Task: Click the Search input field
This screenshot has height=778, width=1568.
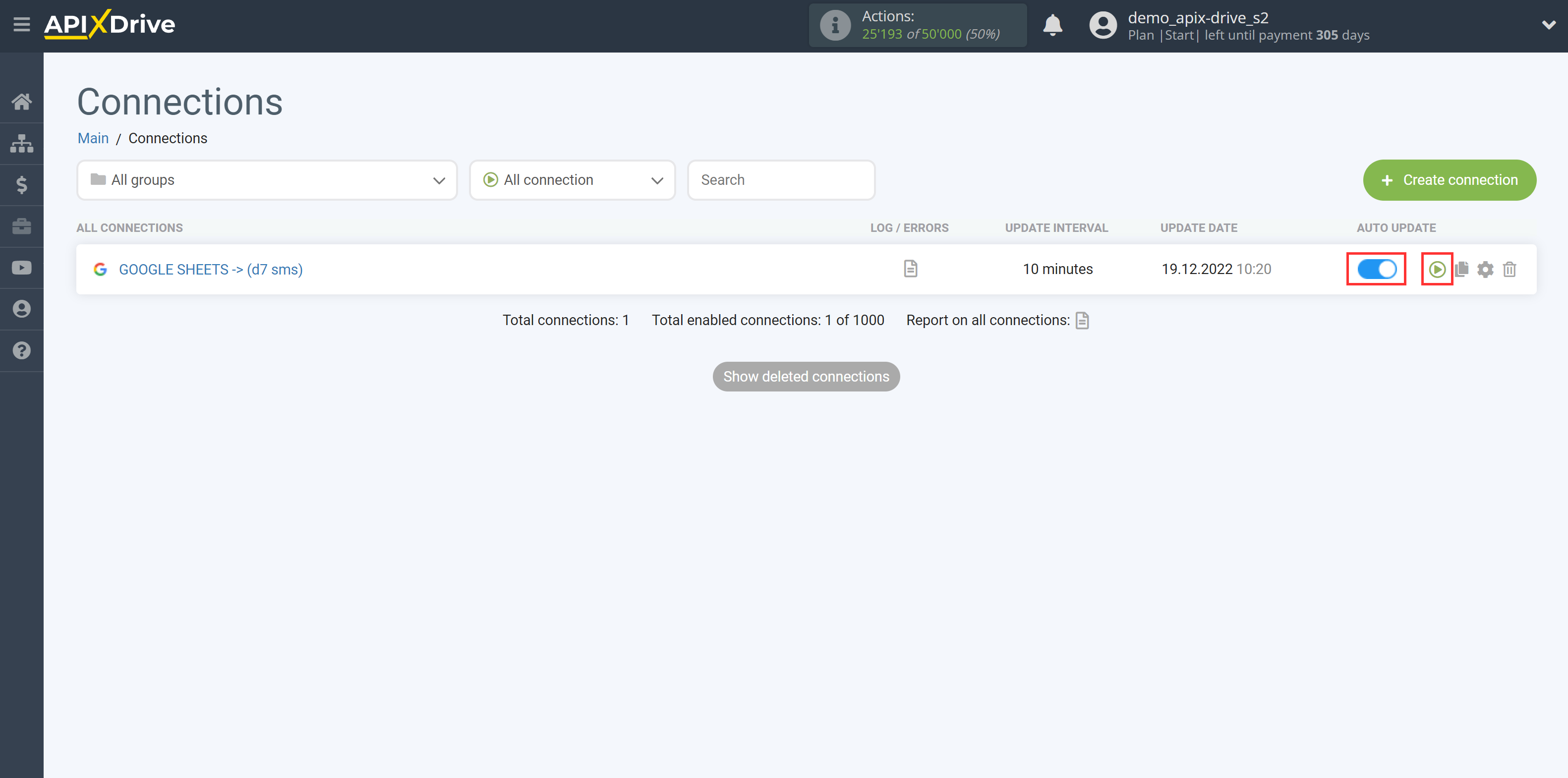Action: 781,180
